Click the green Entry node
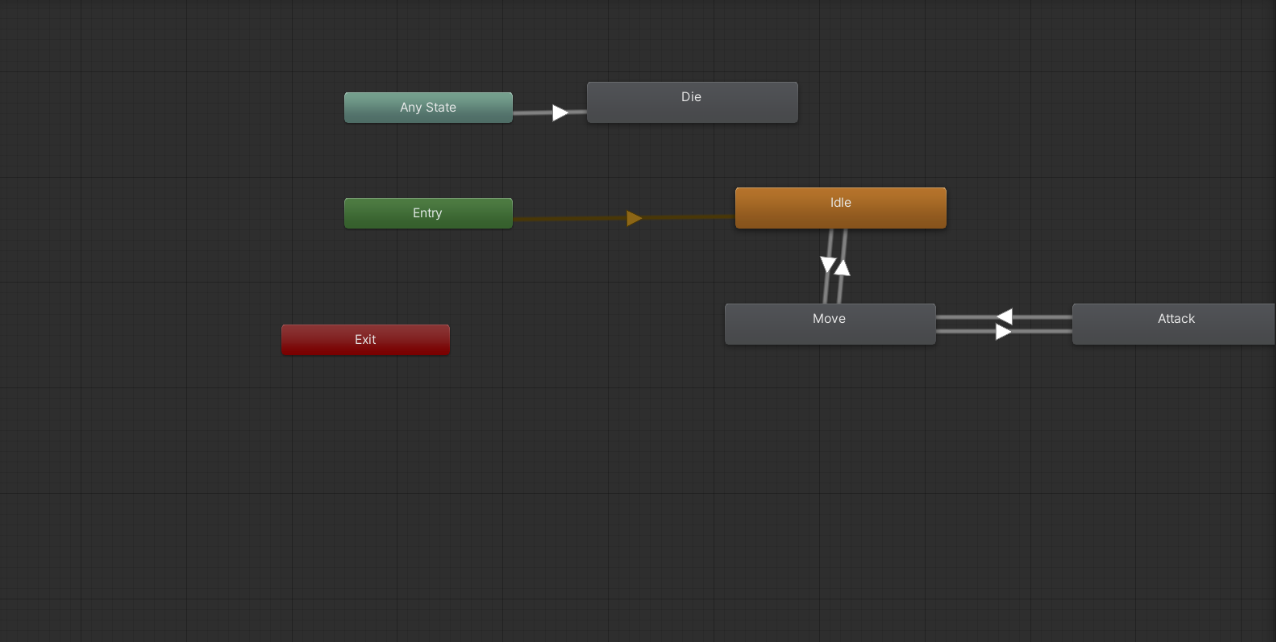This screenshot has height=642, width=1276. (x=428, y=212)
